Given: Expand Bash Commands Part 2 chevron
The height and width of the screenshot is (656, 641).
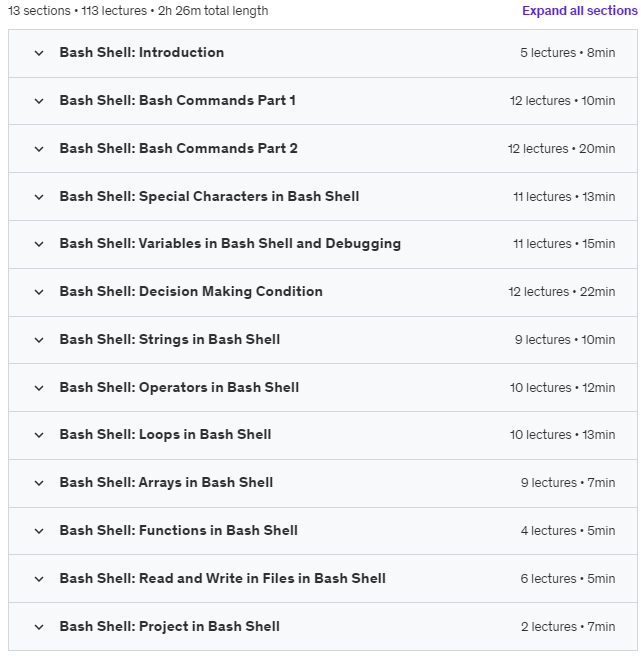Looking at the screenshot, I should [39, 149].
